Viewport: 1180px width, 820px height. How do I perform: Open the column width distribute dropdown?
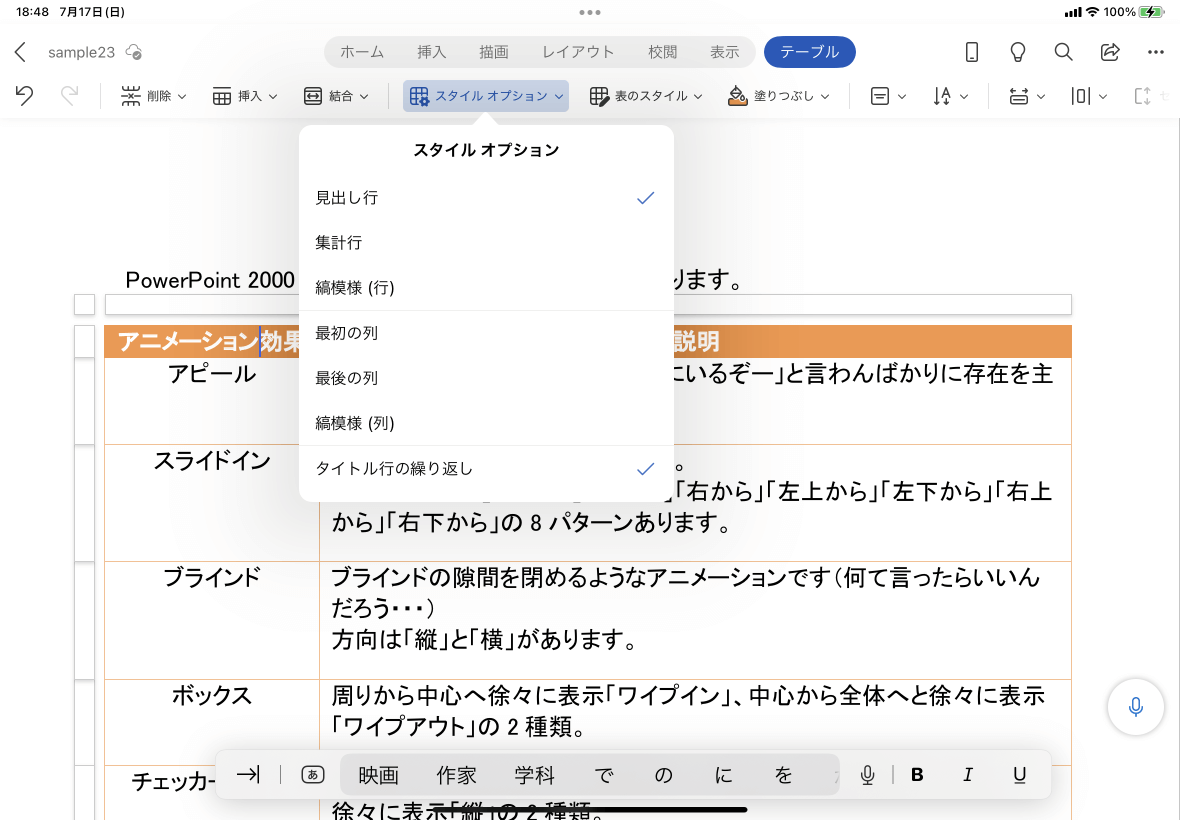click(x=1088, y=96)
